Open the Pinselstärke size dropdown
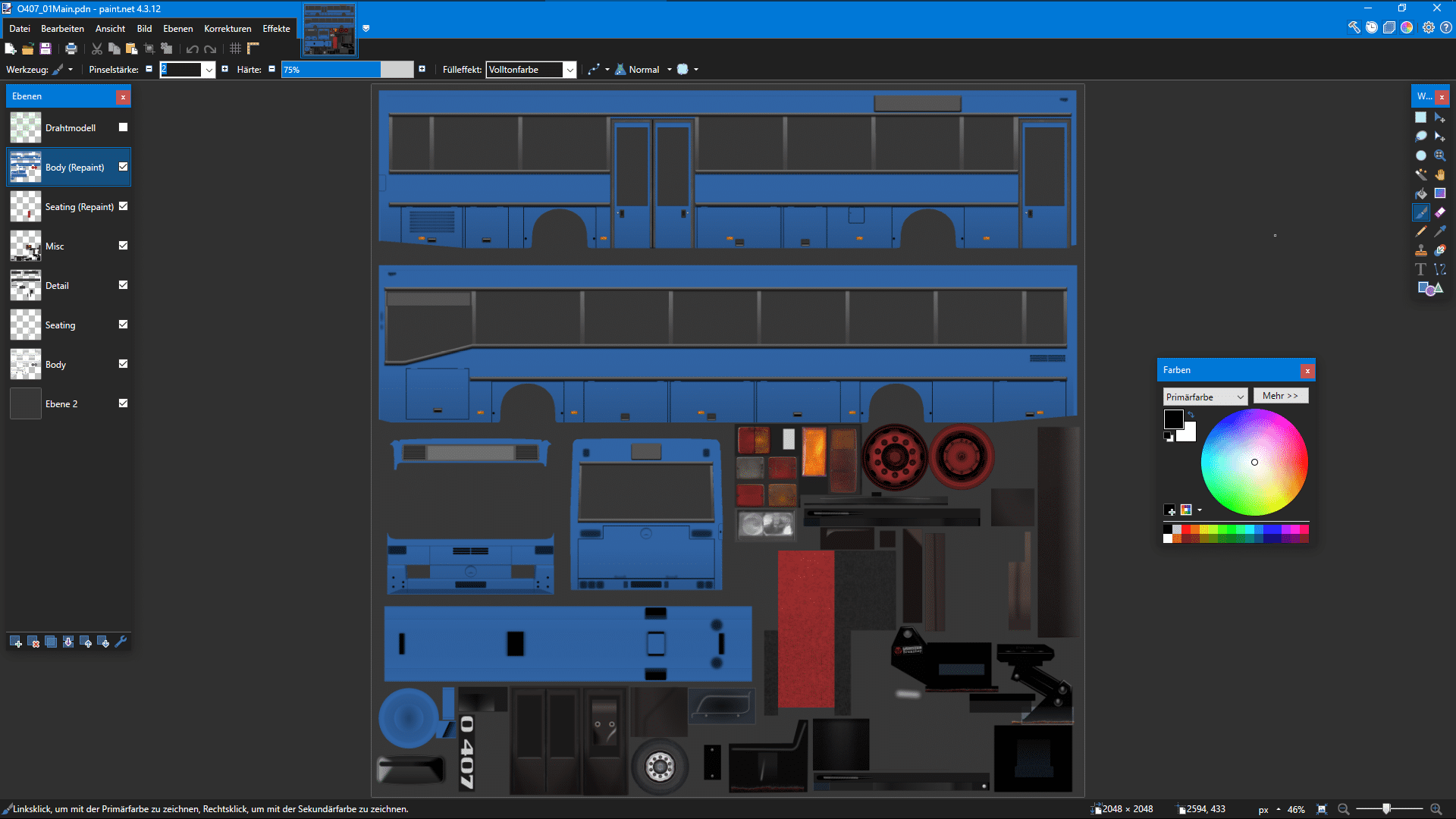1456x819 pixels. pos(209,70)
